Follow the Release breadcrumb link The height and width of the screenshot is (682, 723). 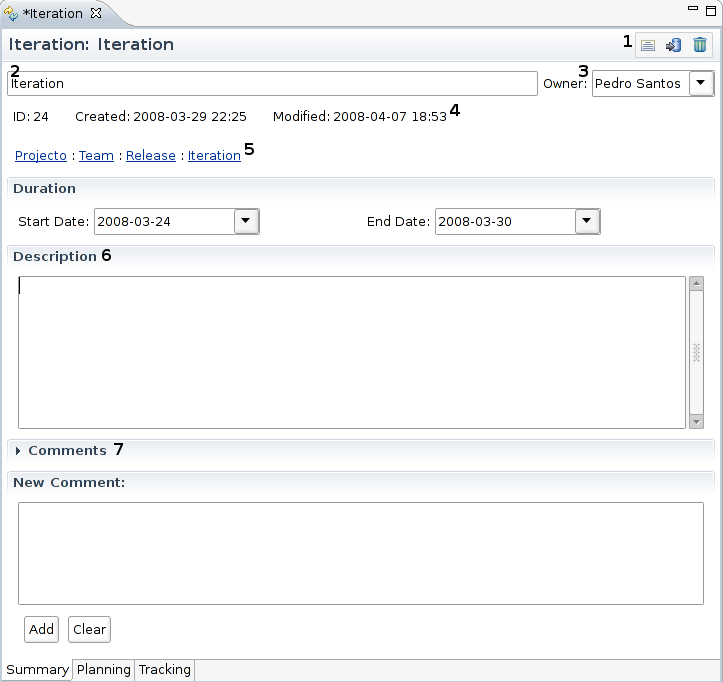coord(150,156)
